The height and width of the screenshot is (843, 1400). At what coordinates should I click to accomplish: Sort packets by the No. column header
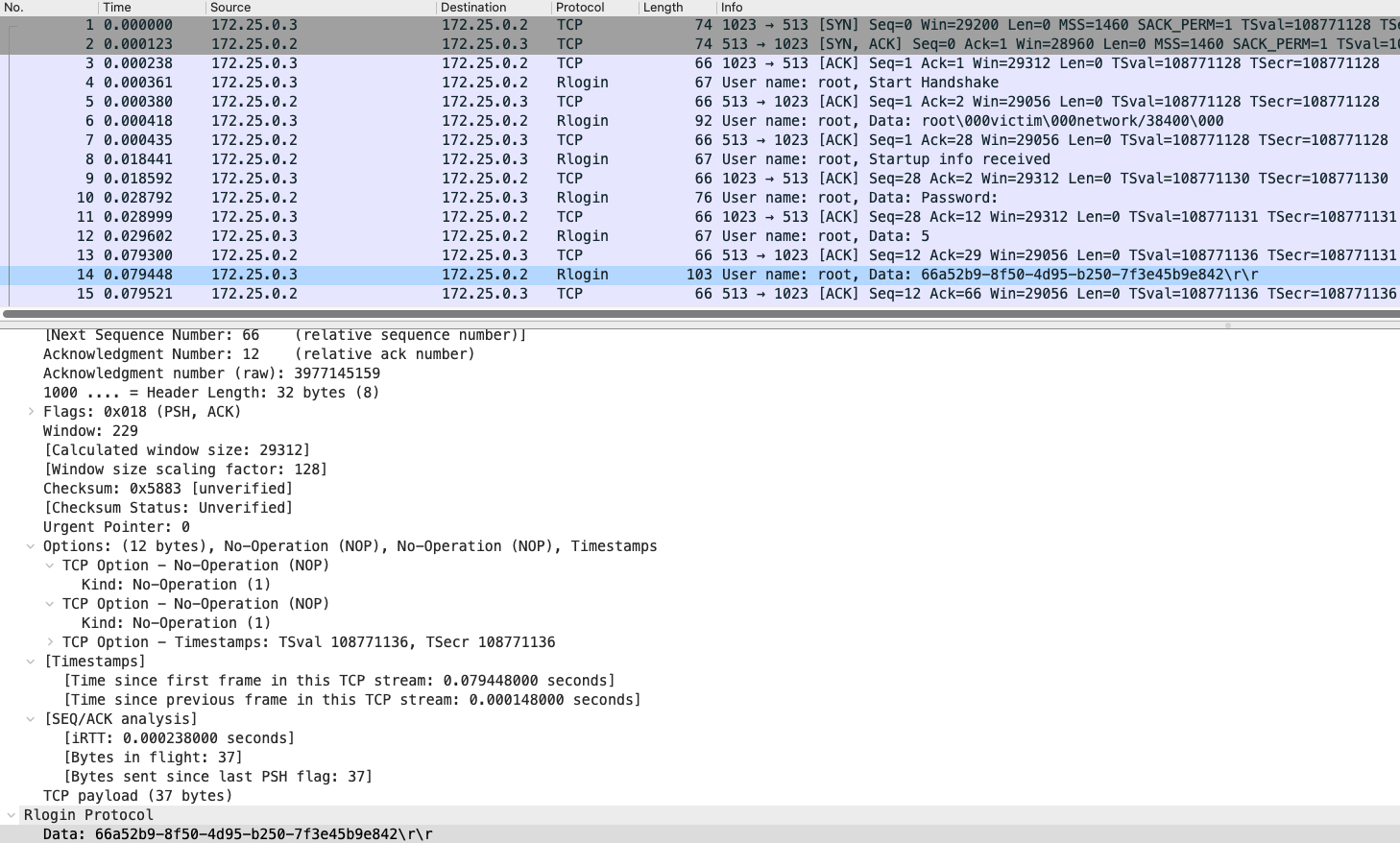pos(48,7)
